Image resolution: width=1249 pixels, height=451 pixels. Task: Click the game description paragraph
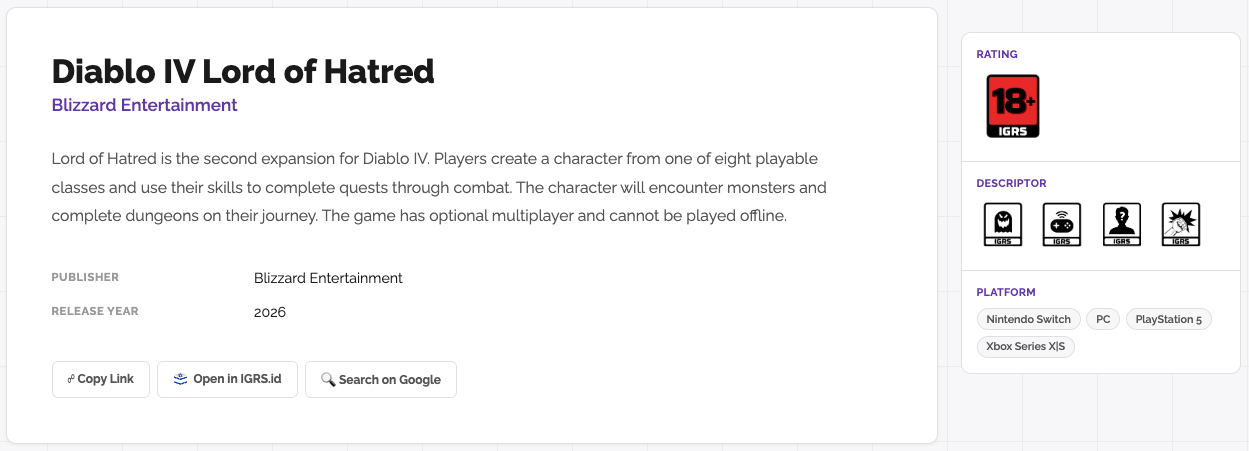coord(439,187)
